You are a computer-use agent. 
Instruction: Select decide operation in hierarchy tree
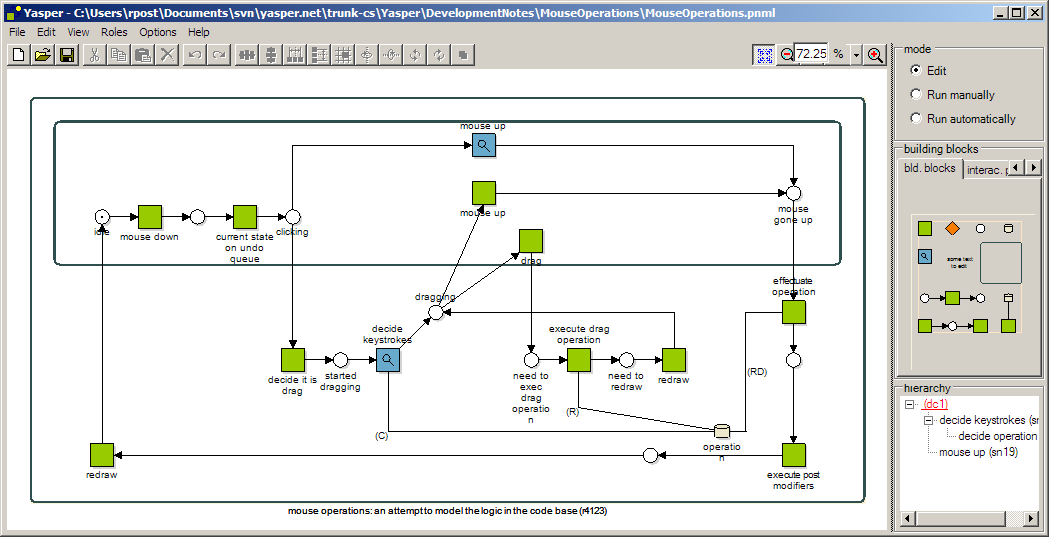point(997,436)
